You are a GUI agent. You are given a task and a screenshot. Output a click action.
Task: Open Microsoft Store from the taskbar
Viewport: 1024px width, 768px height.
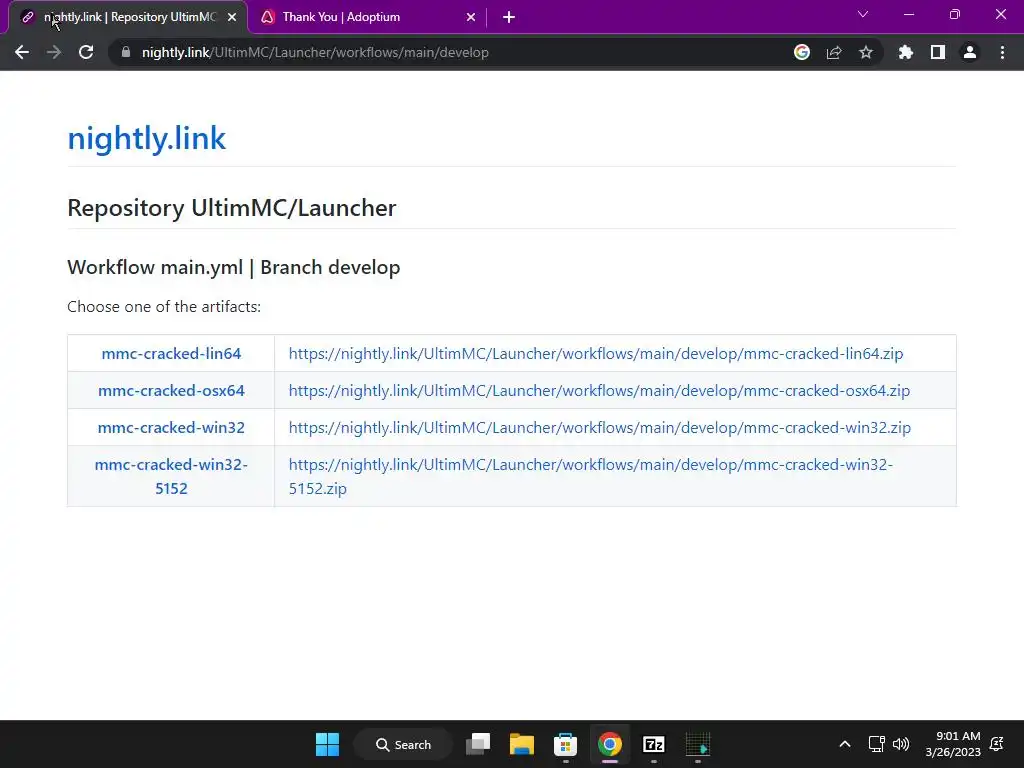566,744
